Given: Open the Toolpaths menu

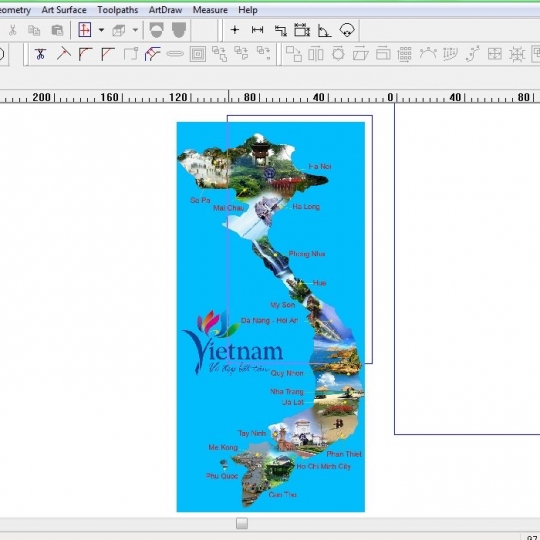Looking at the screenshot, I should point(117,10).
